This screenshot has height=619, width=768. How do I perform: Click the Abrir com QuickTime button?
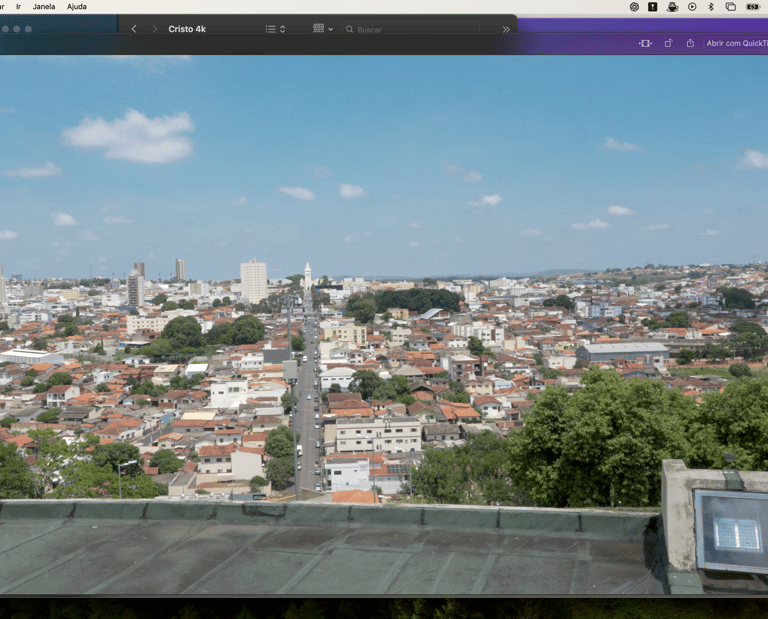point(736,43)
